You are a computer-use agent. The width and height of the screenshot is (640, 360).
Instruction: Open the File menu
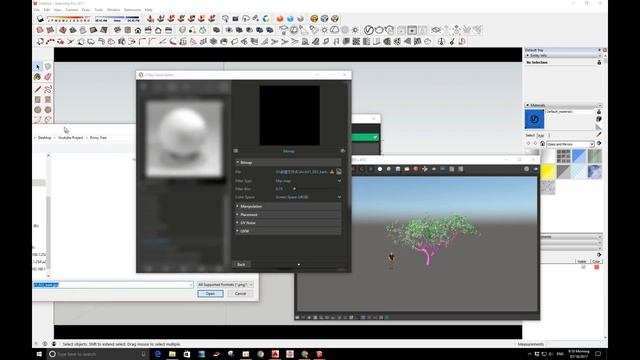pos(37,10)
